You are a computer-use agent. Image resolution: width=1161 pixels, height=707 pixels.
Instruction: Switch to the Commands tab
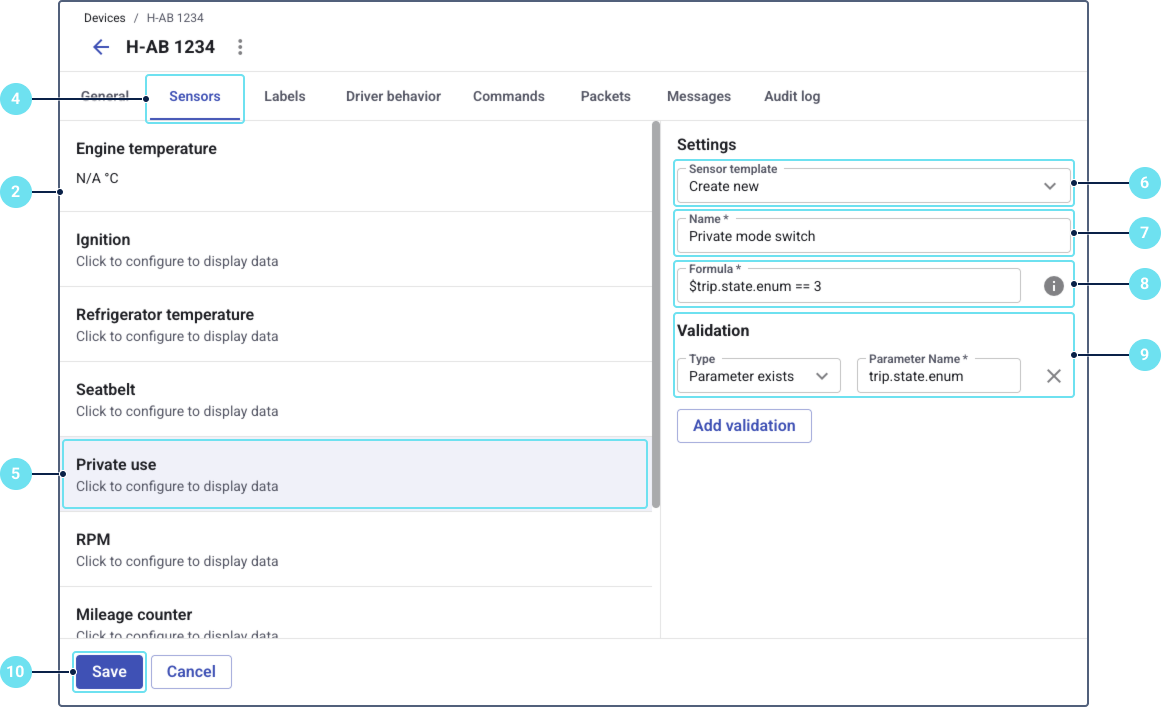[508, 95]
